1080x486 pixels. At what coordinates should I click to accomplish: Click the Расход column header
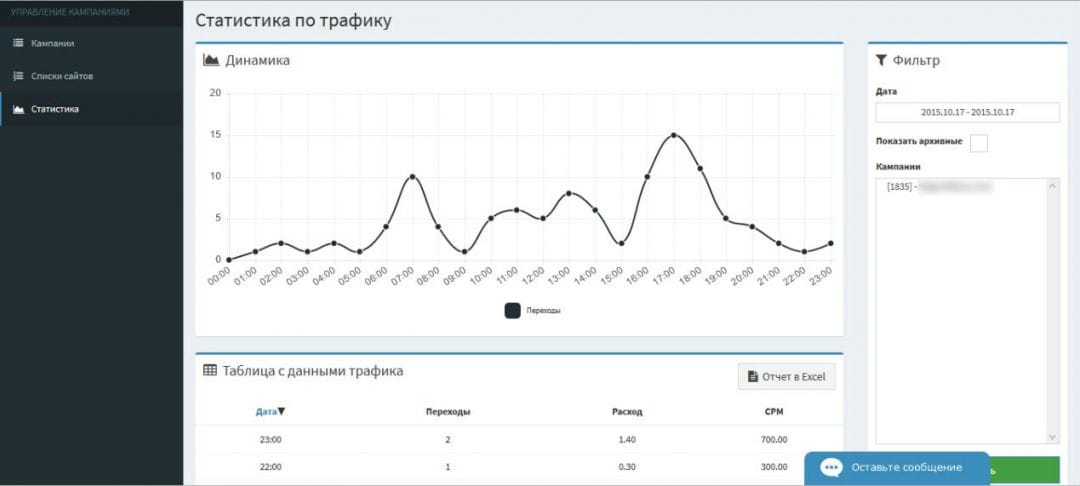(x=627, y=412)
